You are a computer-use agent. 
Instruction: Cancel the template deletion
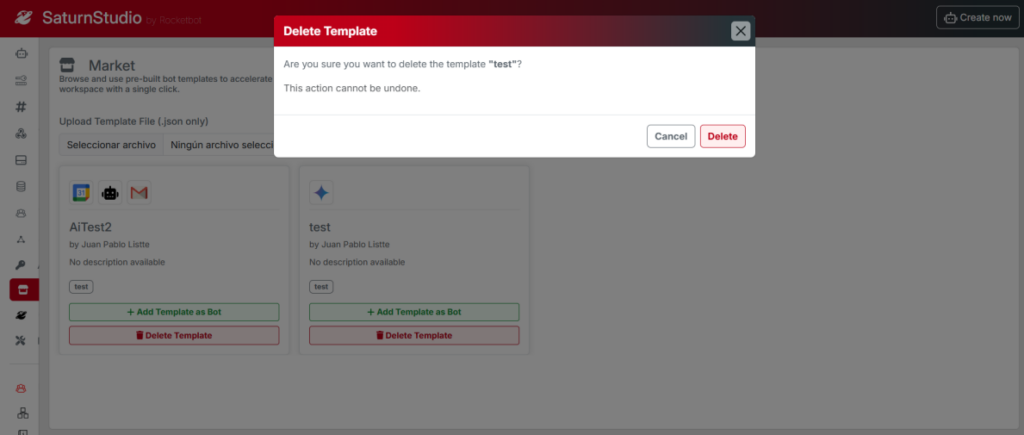(x=670, y=136)
